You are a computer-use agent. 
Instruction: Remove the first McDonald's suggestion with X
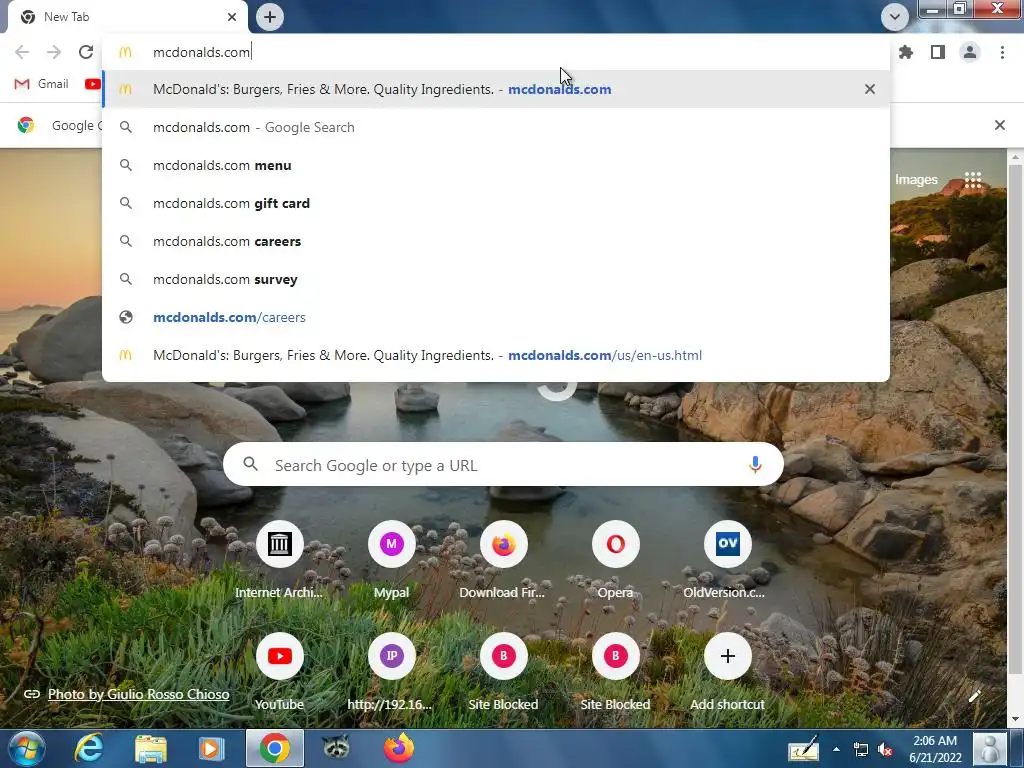click(870, 89)
